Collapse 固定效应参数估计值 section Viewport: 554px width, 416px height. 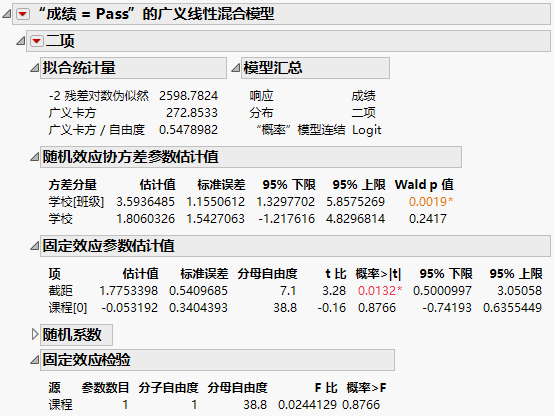coord(34,246)
